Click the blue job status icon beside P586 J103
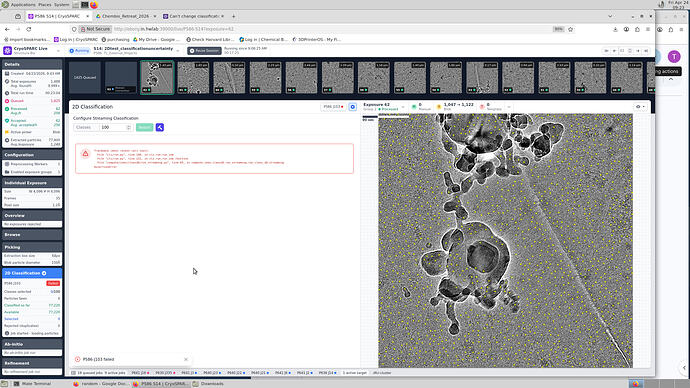This screenshot has height=388, width=690. tap(352, 107)
